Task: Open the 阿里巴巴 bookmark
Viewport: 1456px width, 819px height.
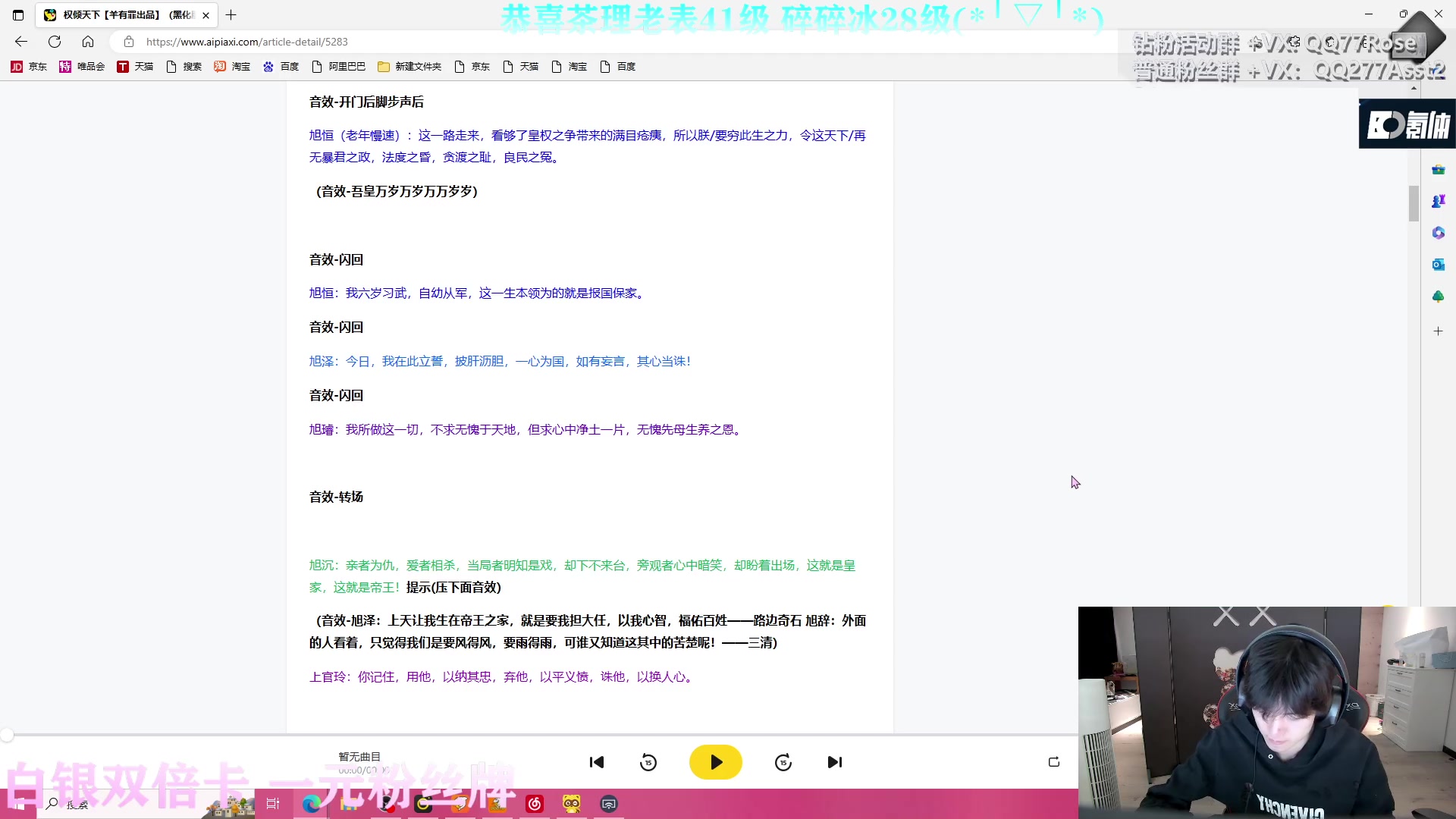Action: tap(338, 67)
